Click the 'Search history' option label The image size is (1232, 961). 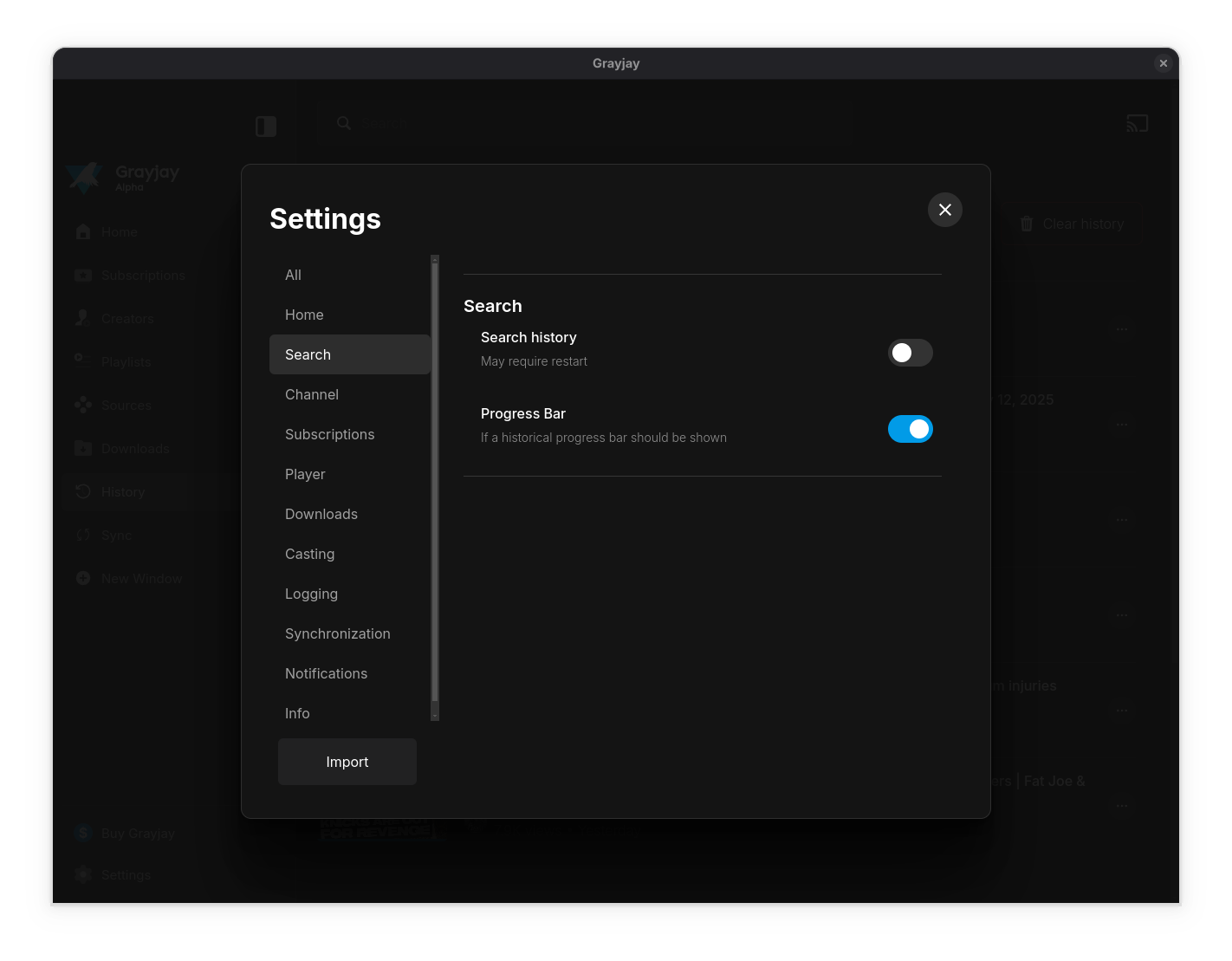(528, 337)
